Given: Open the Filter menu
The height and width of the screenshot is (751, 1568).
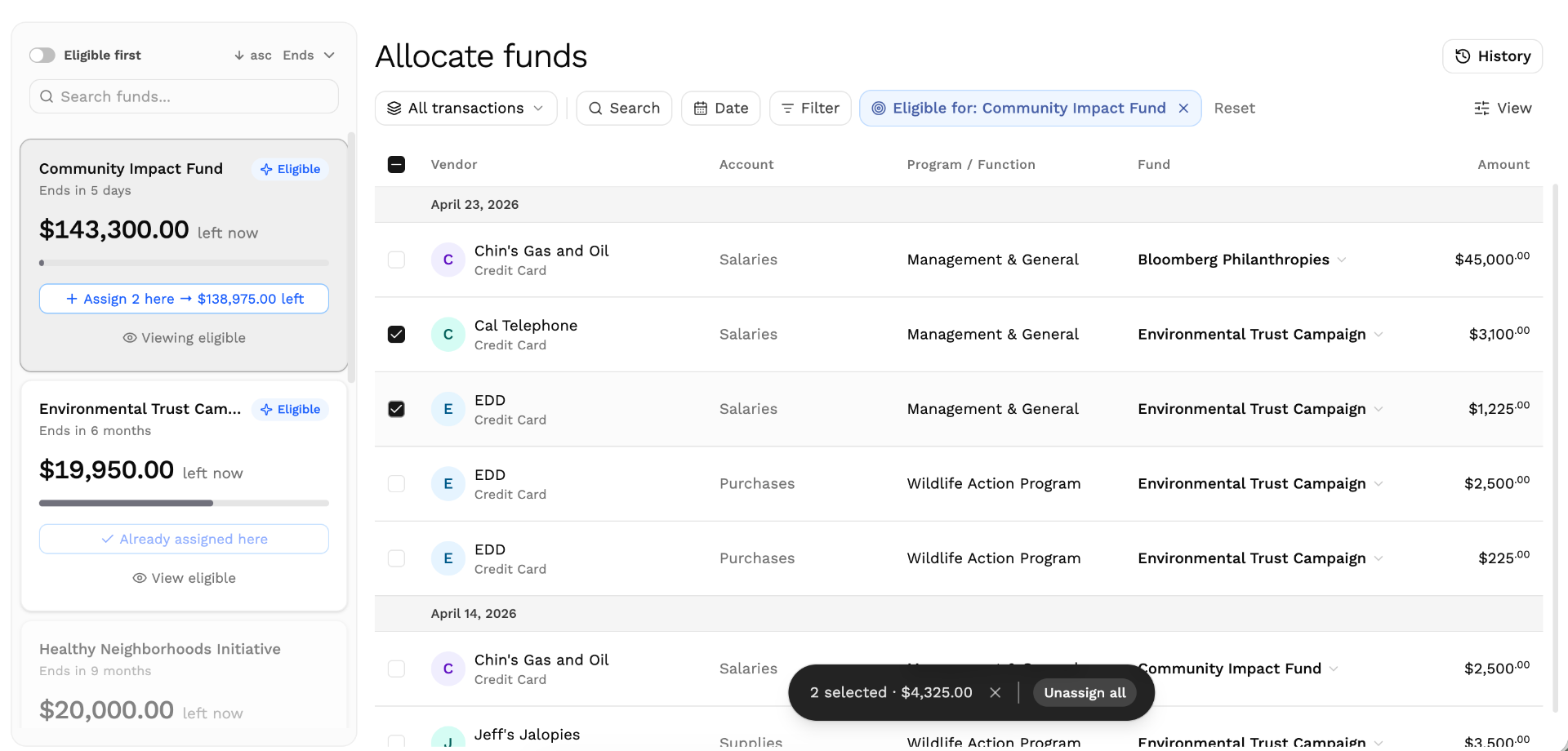Looking at the screenshot, I should pos(810,108).
